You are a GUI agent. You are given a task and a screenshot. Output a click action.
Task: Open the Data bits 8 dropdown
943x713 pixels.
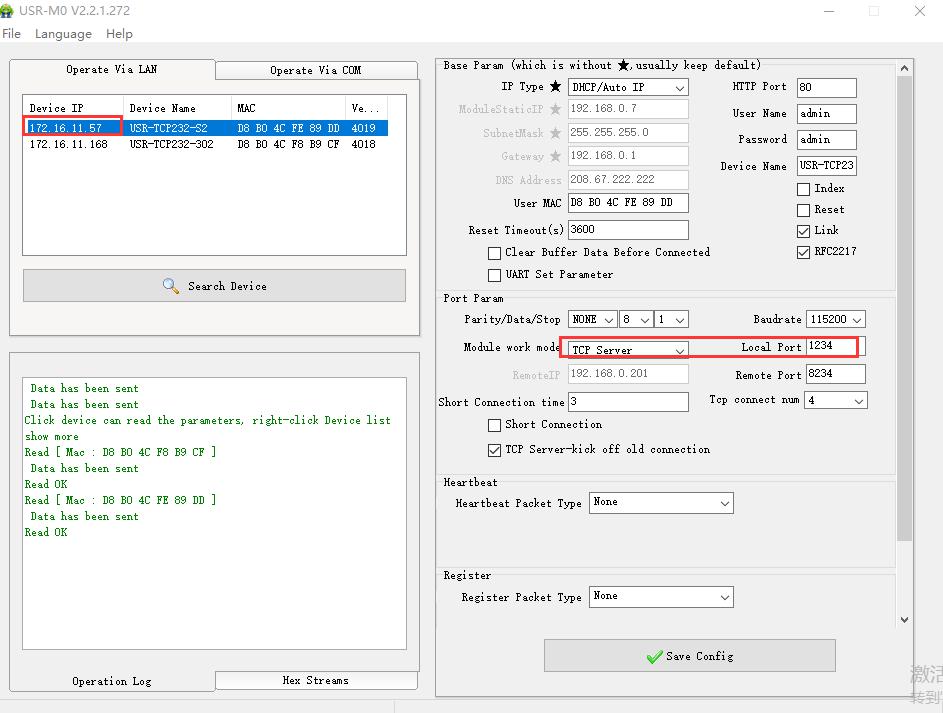coord(636,319)
